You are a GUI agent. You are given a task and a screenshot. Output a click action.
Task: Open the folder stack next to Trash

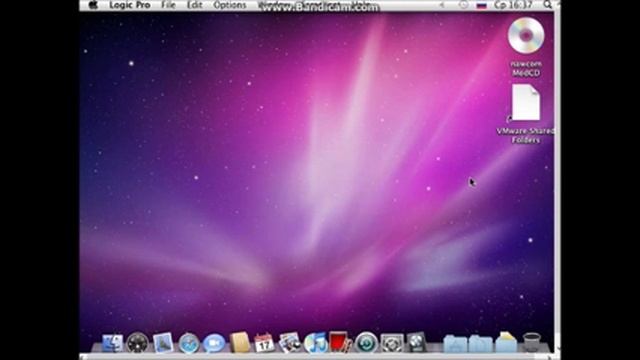pos(506,342)
